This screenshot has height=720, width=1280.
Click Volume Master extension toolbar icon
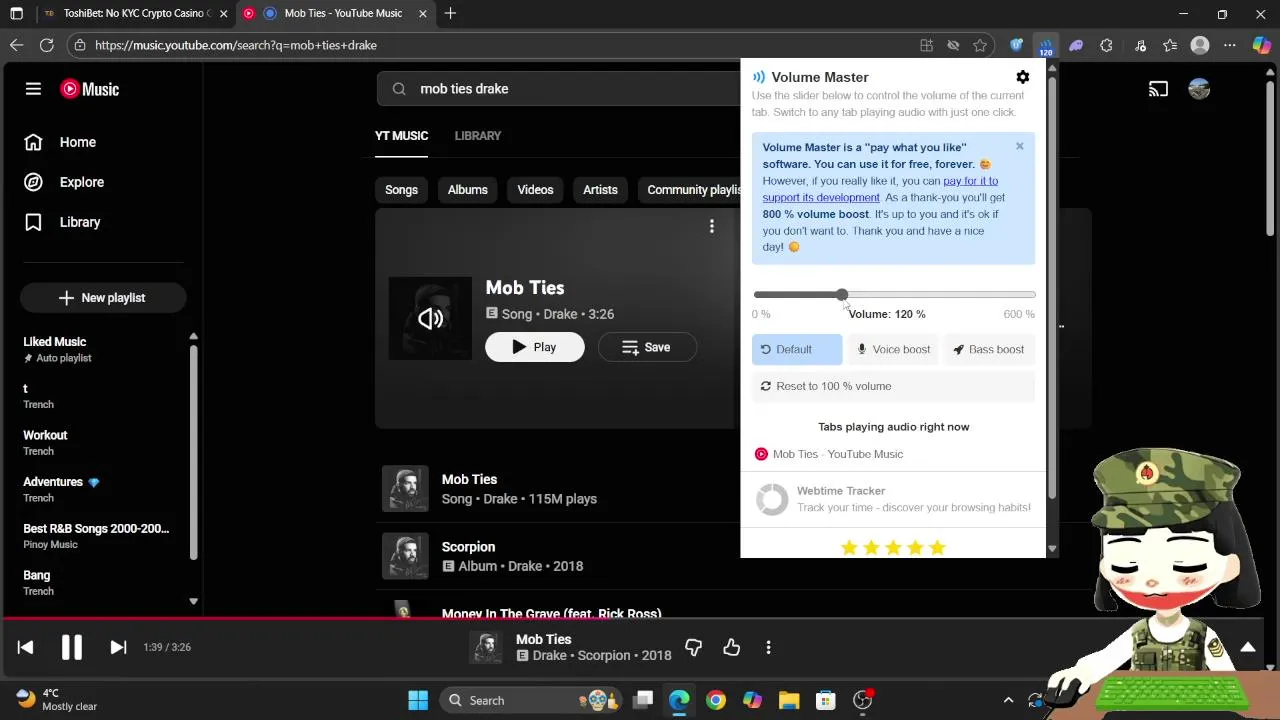pyautogui.click(x=1046, y=46)
